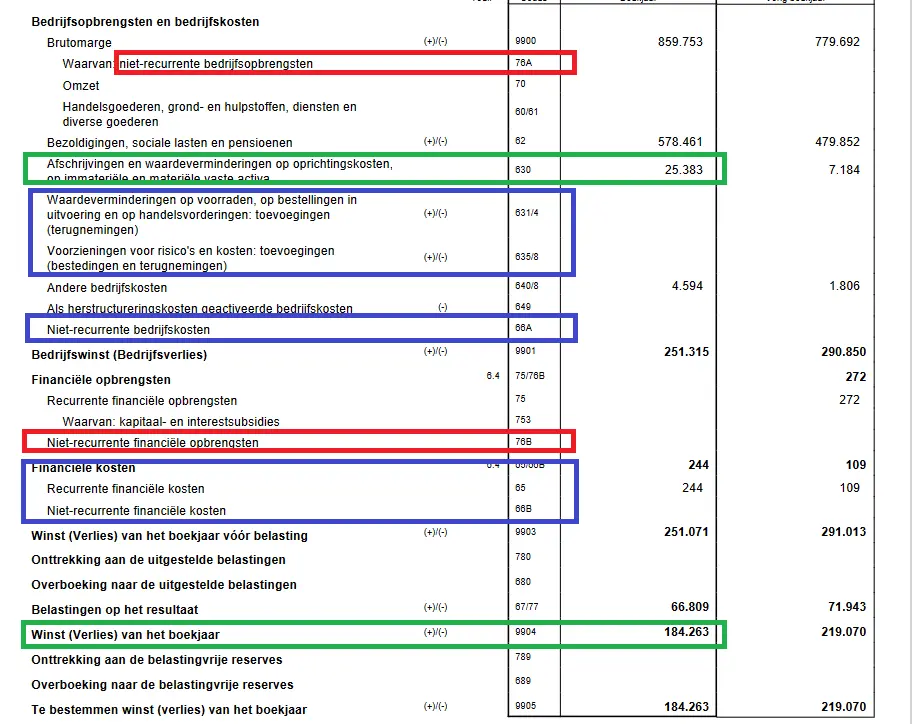Select the Bezoldigingen value 578.461
Screen dimensions: 912x724
click(x=674, y=143)
